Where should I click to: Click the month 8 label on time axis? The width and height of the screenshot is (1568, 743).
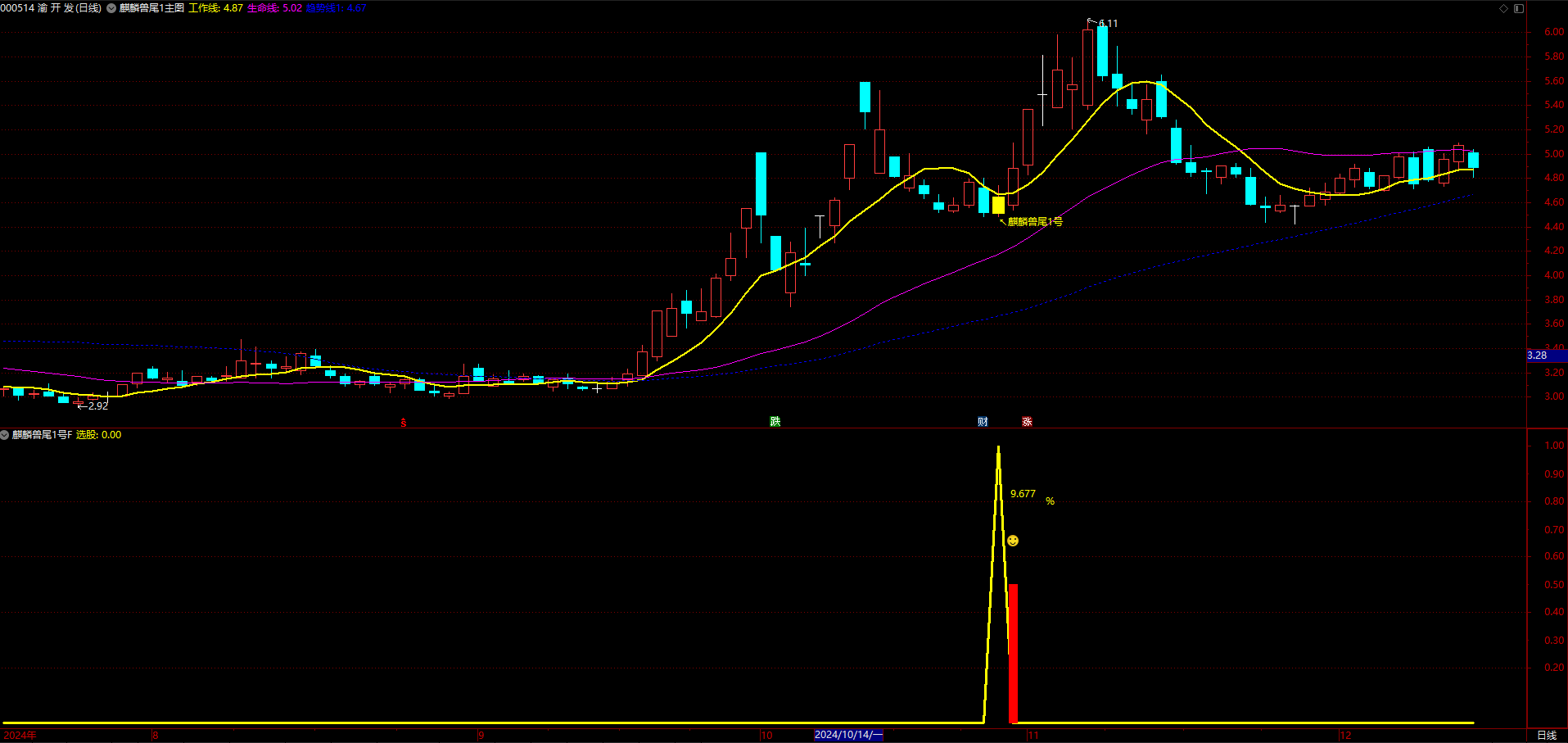click(x=156, y=735)
